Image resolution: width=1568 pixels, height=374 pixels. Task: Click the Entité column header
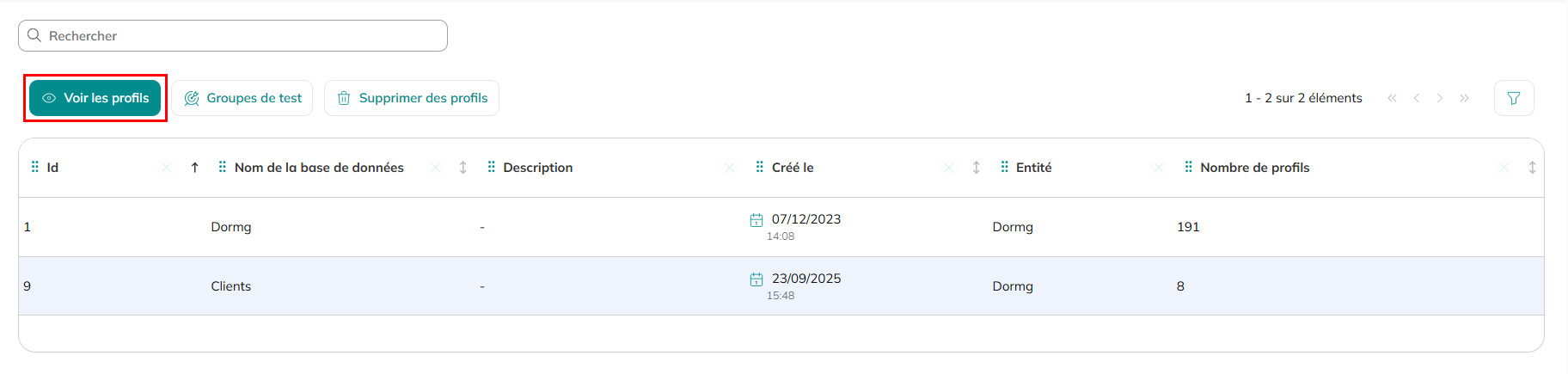(1034, 168)
